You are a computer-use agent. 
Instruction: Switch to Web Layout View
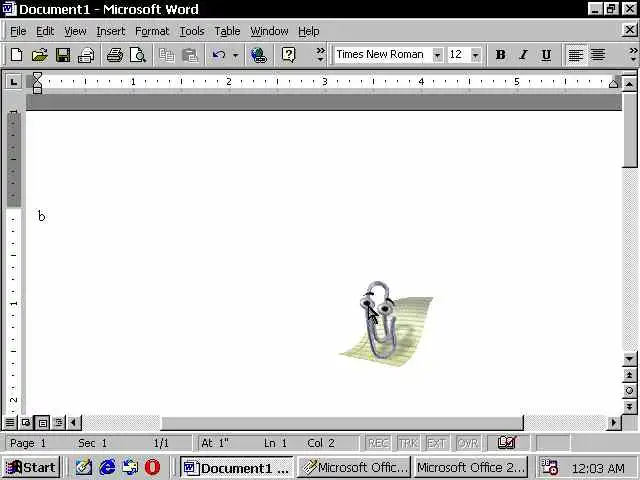click(x=26, y=423)
